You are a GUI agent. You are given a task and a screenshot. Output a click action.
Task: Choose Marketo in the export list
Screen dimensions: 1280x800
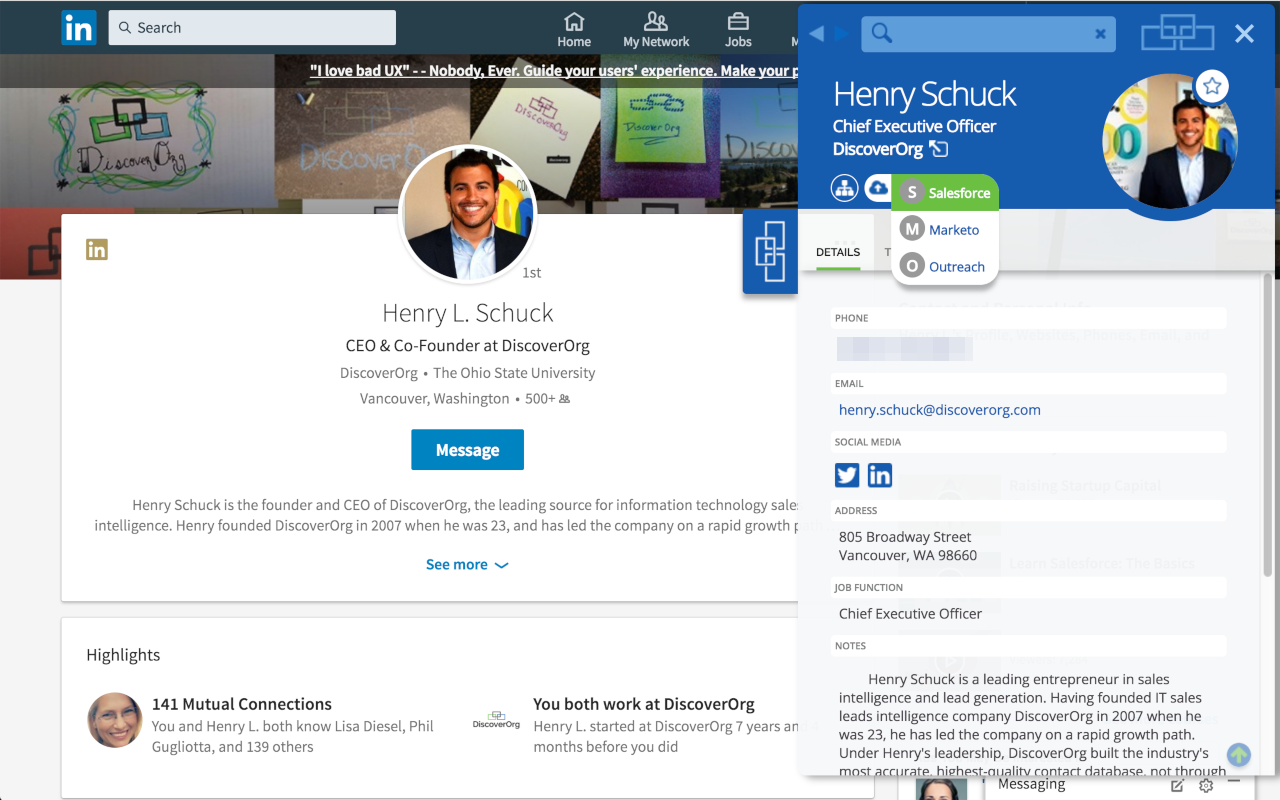point(945,230)
